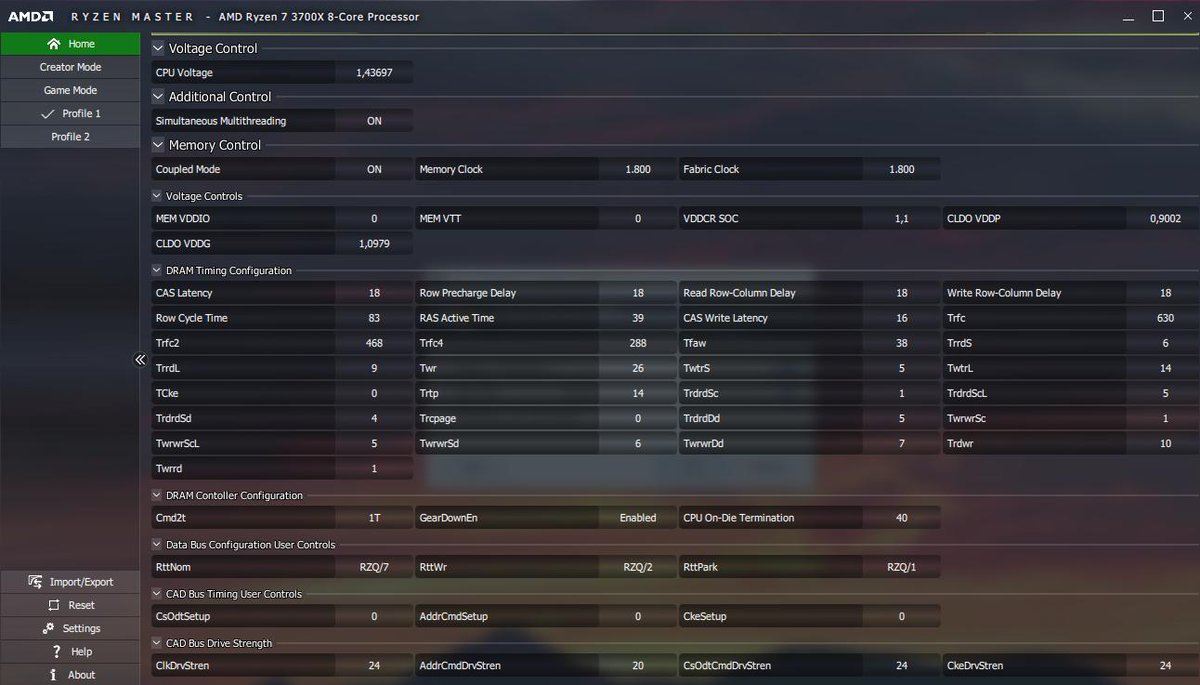Click the Reset button
1200x685 pixels.
coord(70,605)
